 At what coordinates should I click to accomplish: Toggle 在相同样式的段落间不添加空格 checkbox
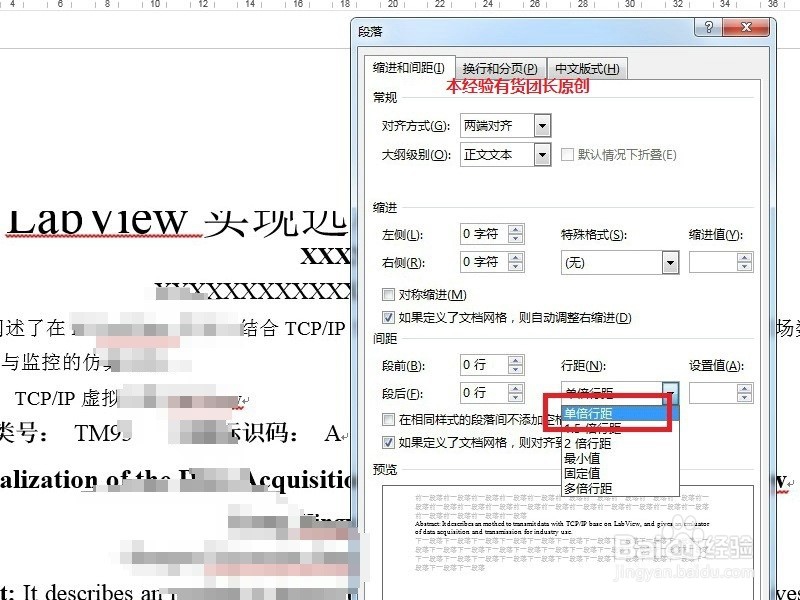(388, 419)
